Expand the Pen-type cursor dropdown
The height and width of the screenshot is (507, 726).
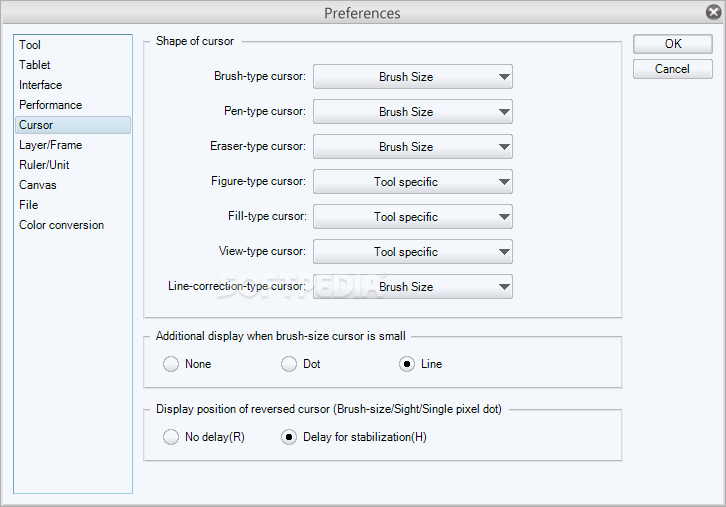pos(413,112)
